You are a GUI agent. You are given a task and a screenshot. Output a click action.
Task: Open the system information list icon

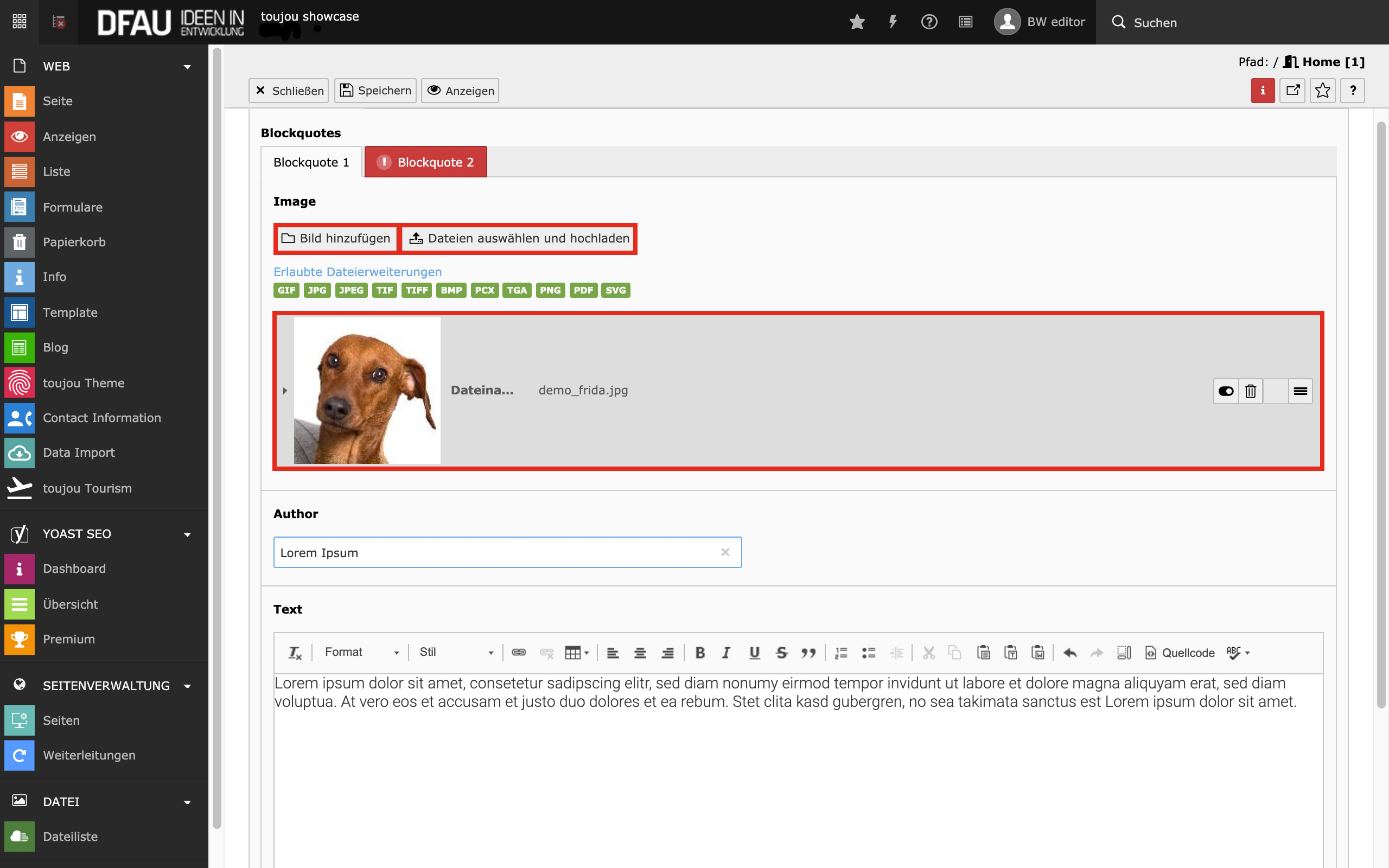(x=966, y=22)
